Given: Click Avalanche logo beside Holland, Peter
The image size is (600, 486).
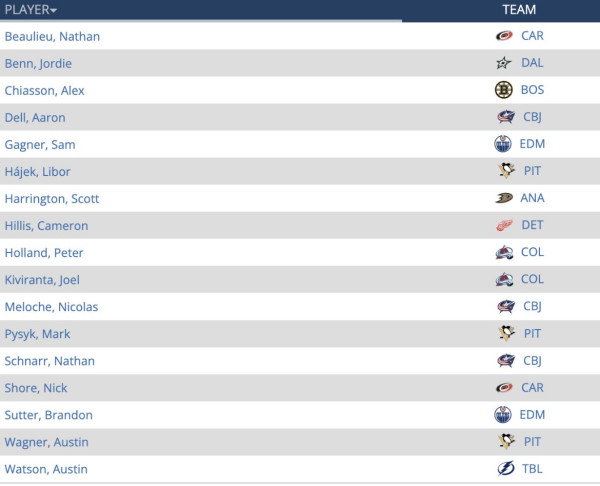Looking at the screenshot, I should tap(504, 252).
